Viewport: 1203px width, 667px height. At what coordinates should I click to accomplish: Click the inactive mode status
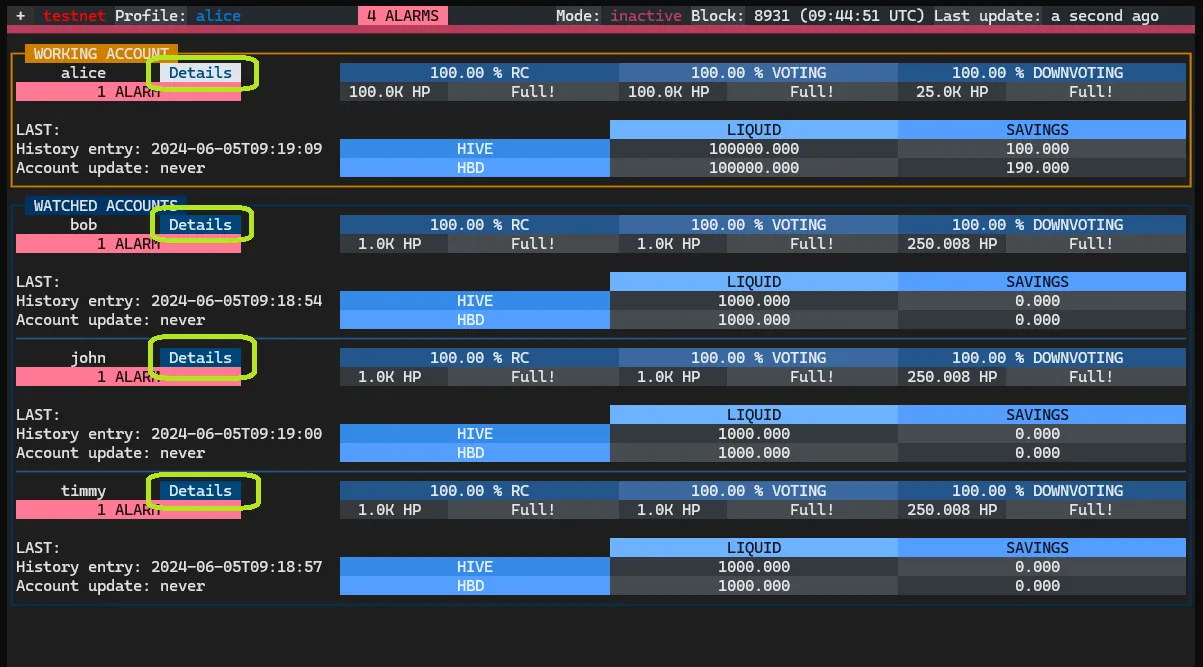[646, 16]
